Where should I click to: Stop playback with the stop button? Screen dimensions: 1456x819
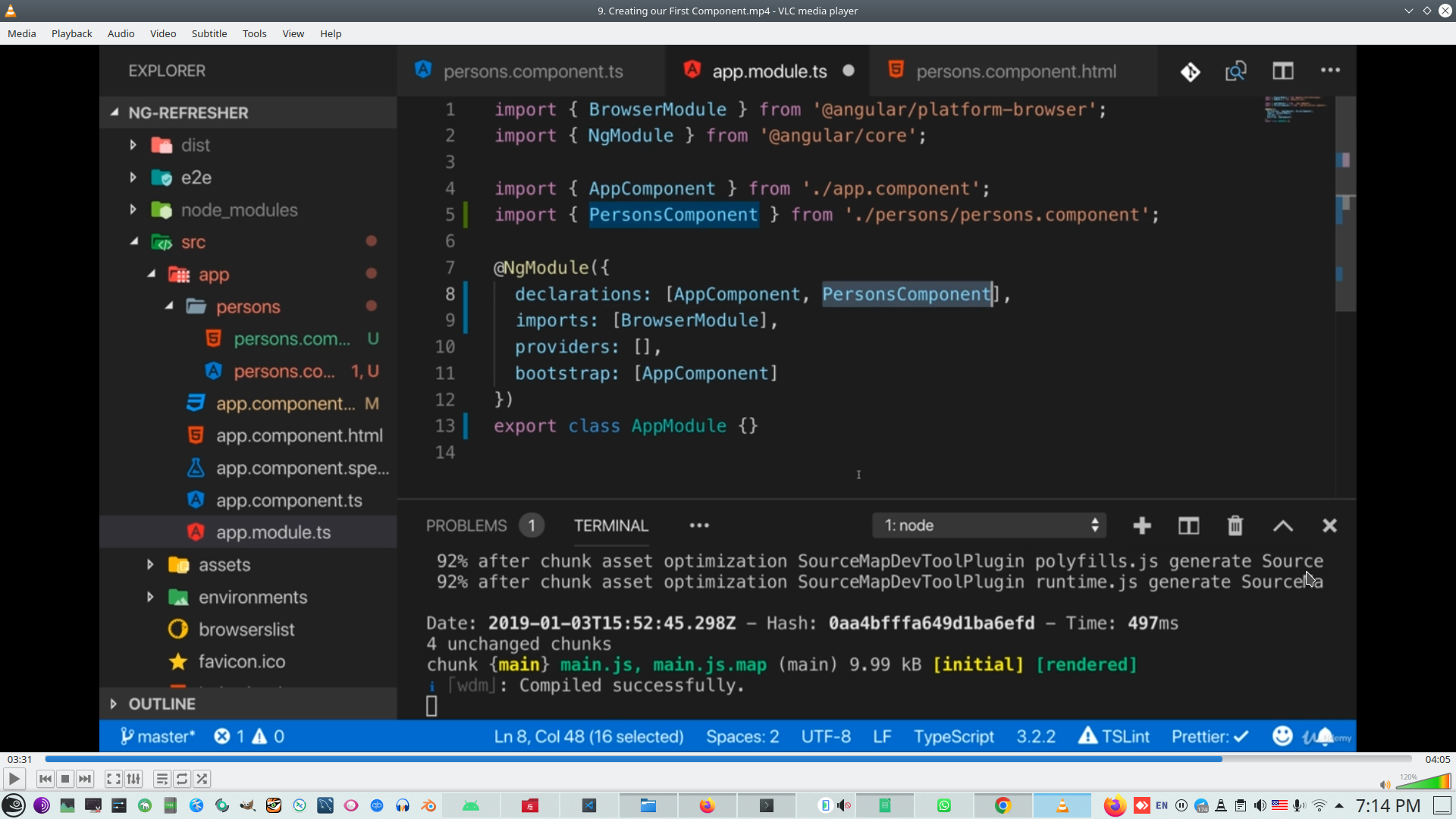click(65, 779)
